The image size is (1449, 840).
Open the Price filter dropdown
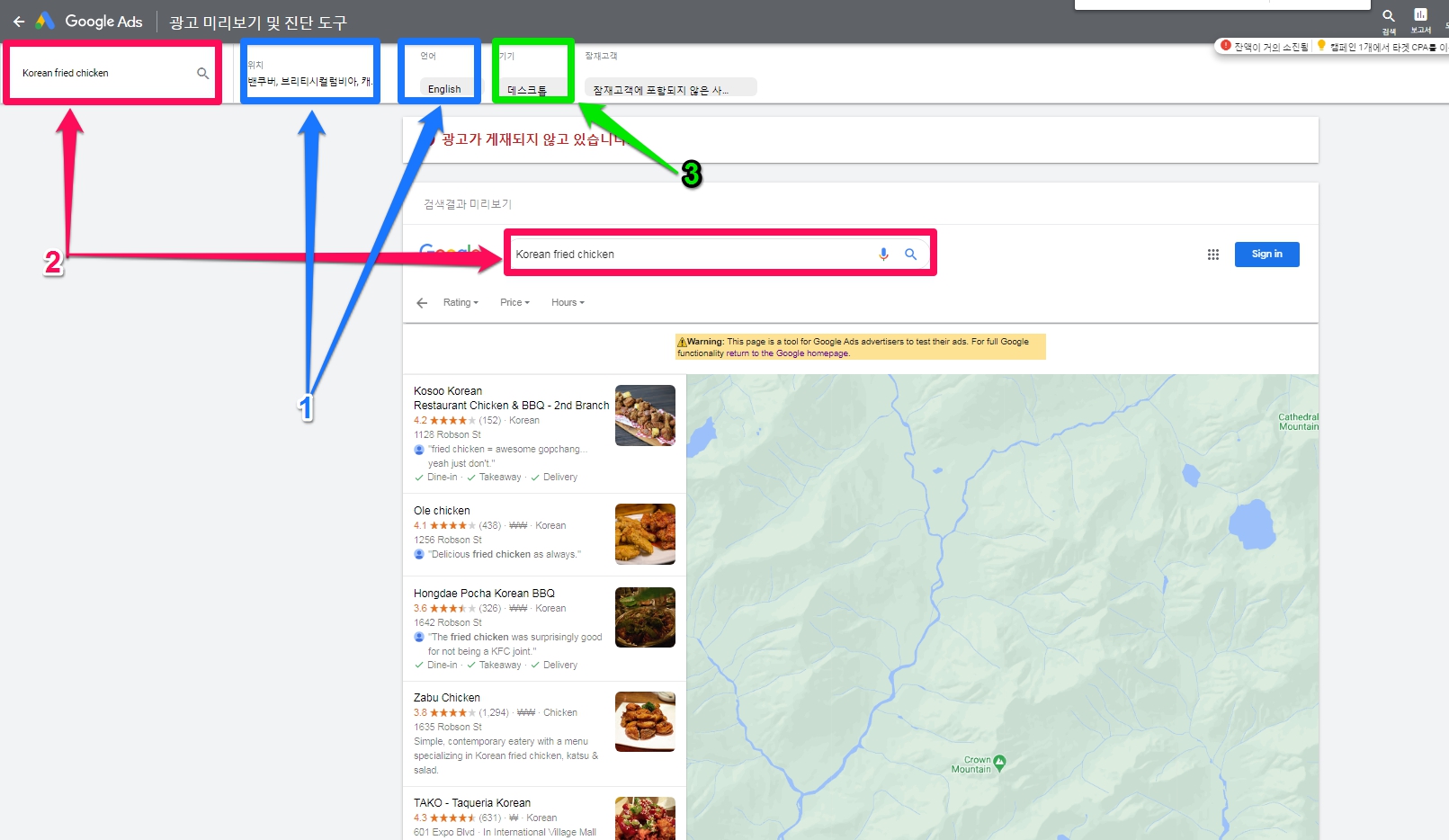pos(514,303)
